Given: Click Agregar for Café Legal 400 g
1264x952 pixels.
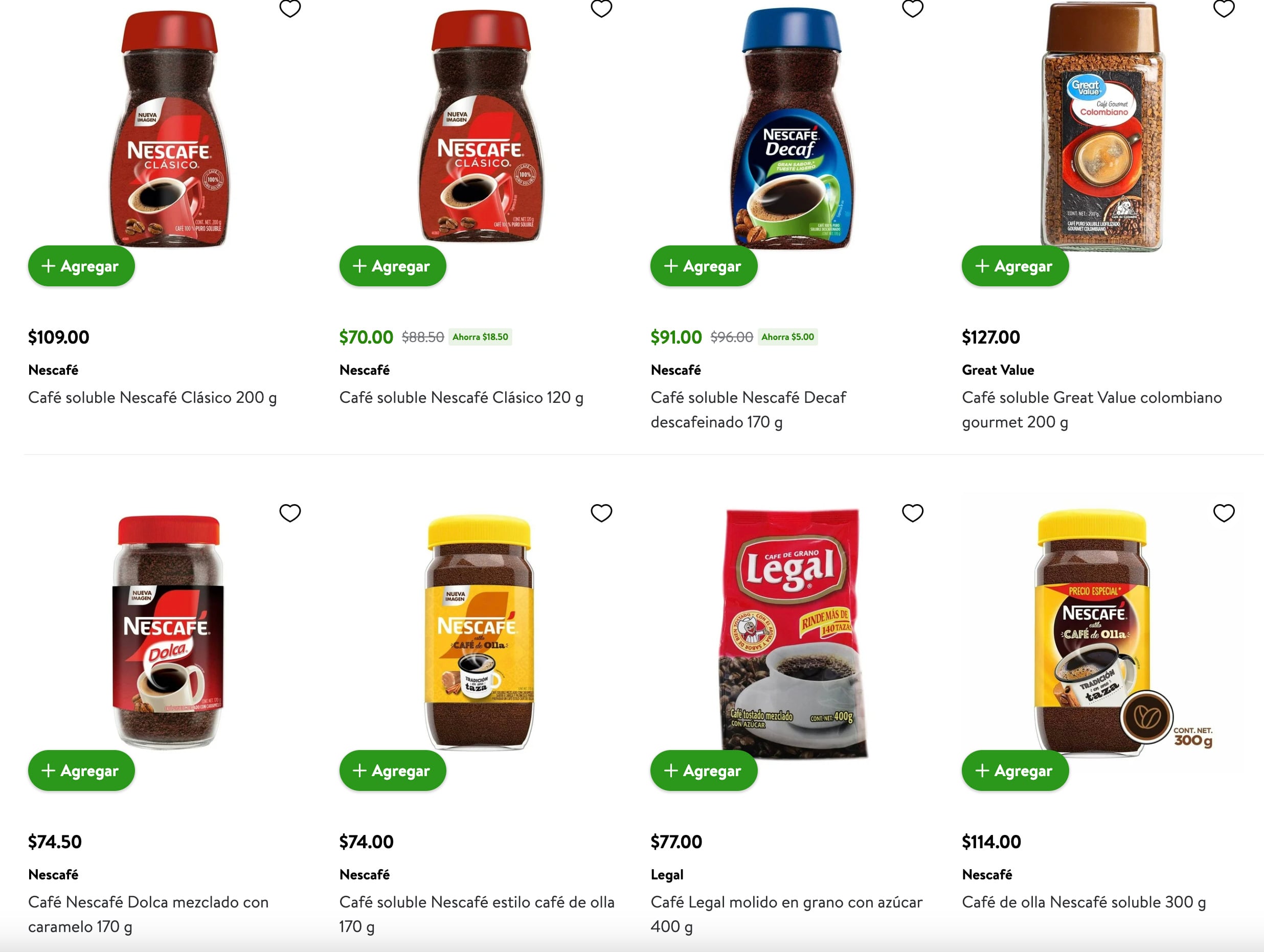Looking at the screenshot, I should click(x=704, y=770).
